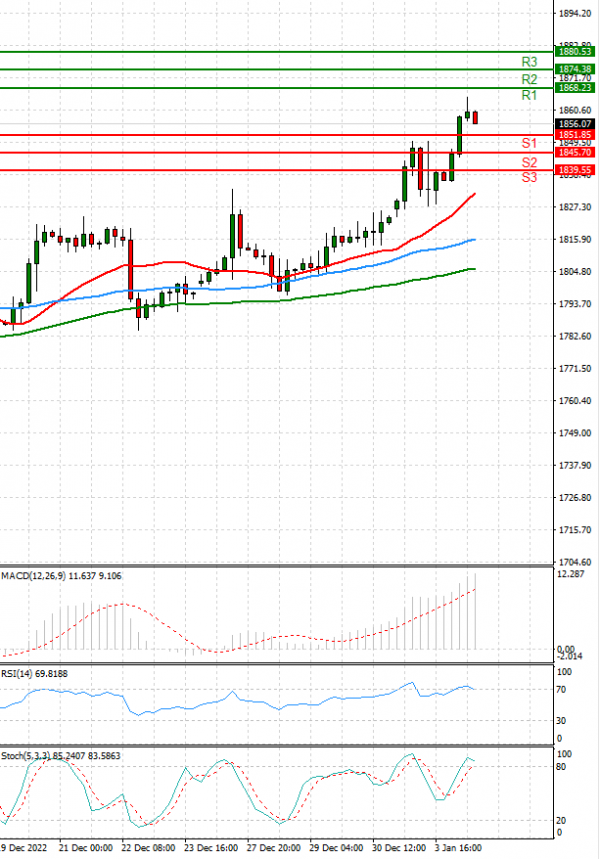Click the 1894.20 price axis label

pos(575,14)
